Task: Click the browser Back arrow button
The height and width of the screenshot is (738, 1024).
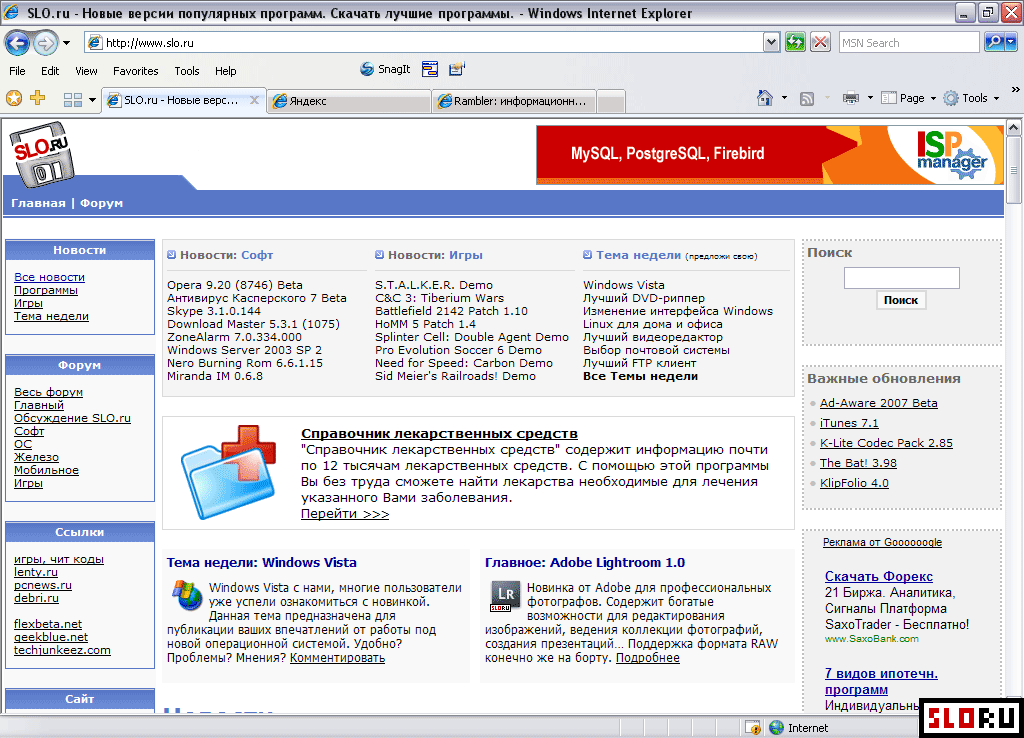Action: (x=18, y=43)
